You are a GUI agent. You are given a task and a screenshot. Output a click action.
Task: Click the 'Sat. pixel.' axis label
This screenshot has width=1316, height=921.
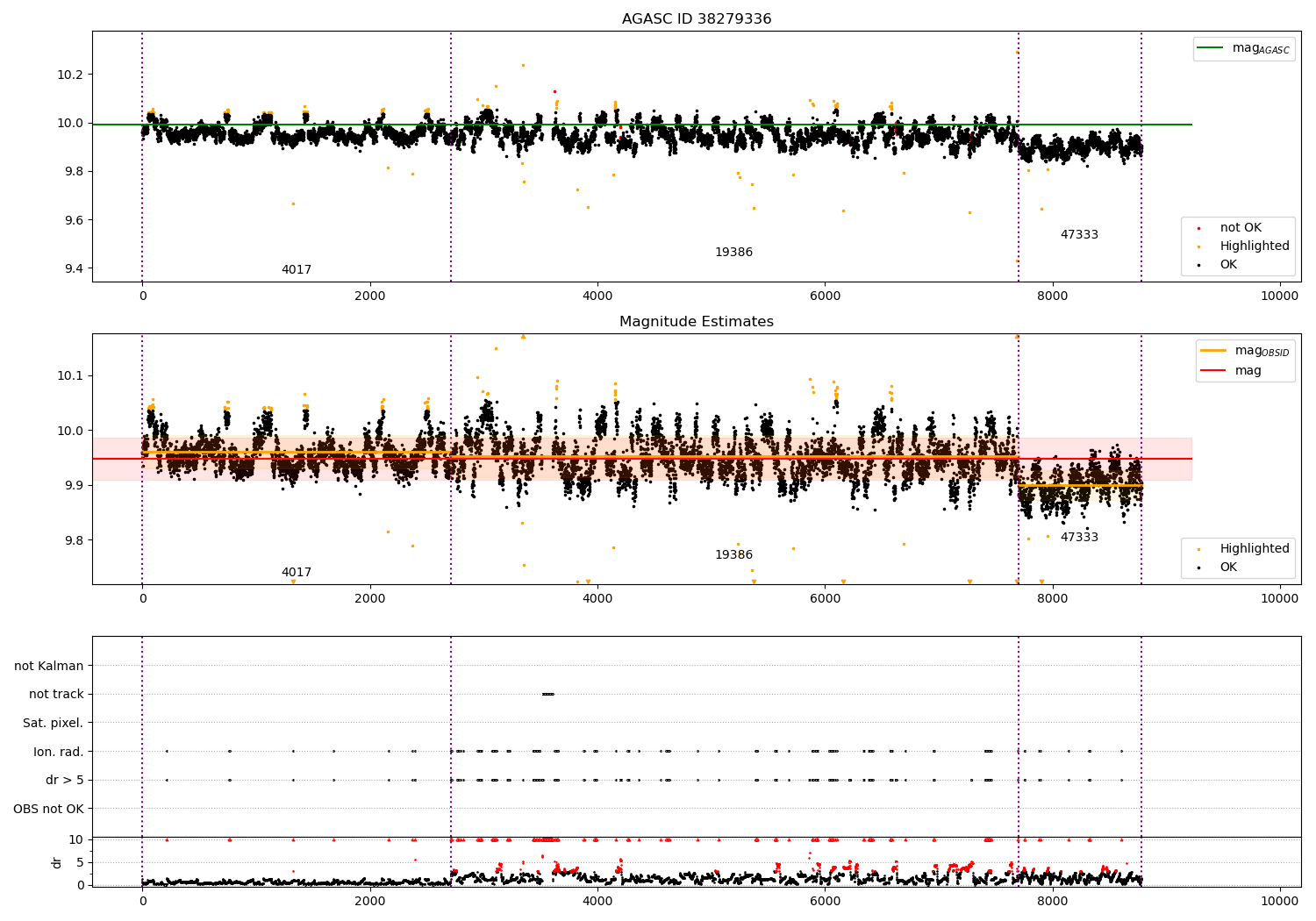click(54, 723)
